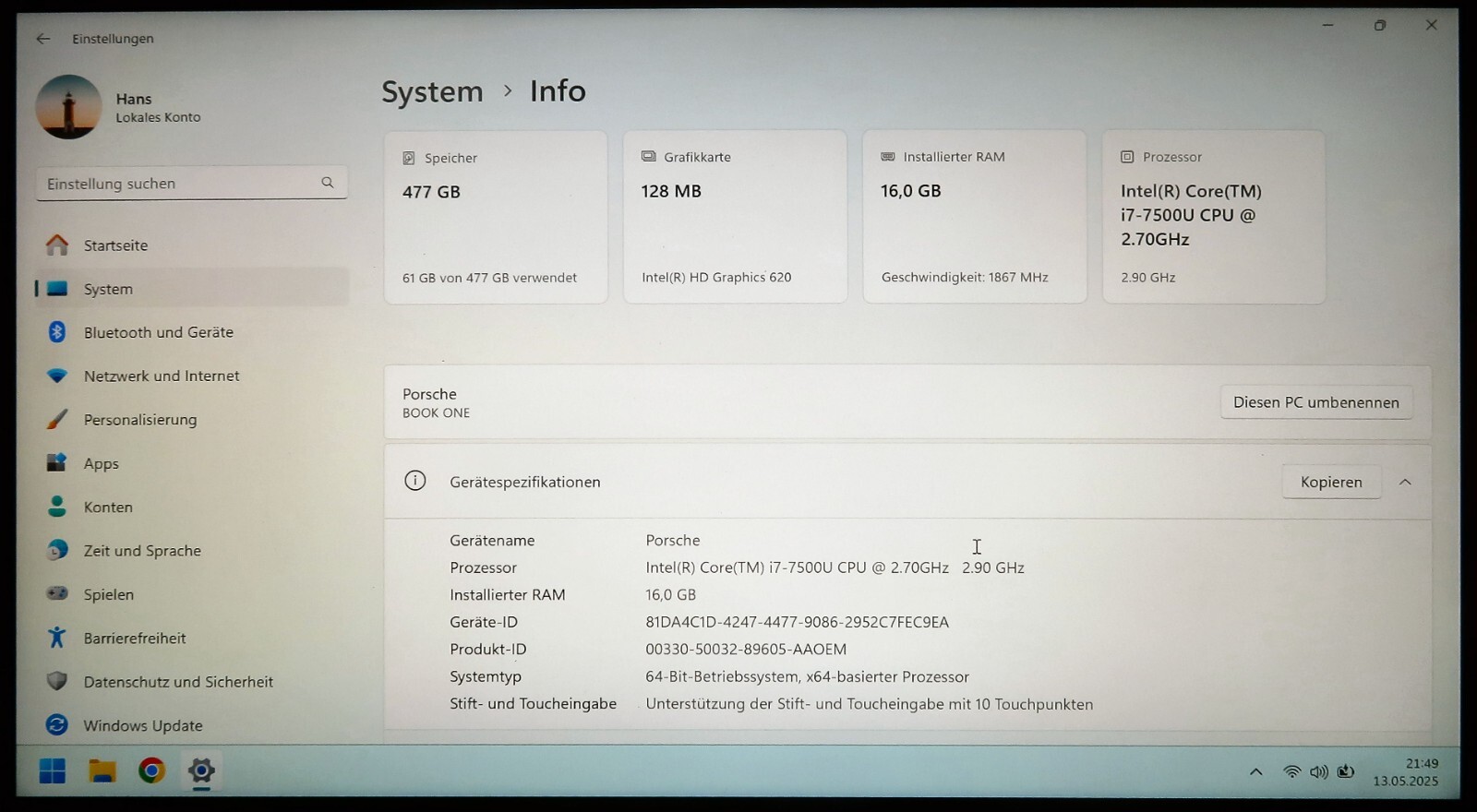Click the back arrow in Einstellungen
The width and height of the screenshot is (1477, 812).
(42, 39)
